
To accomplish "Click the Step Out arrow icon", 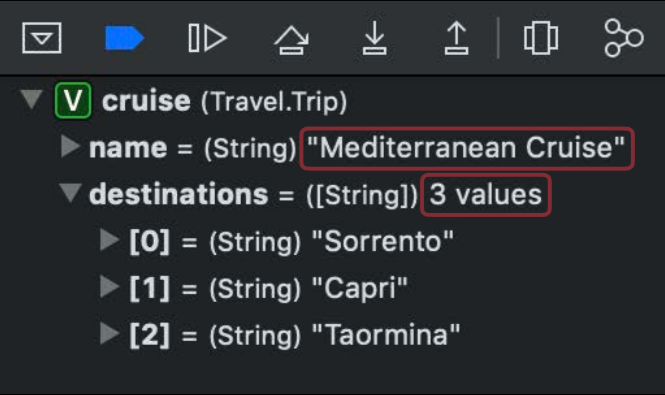I will pos(456,39).
